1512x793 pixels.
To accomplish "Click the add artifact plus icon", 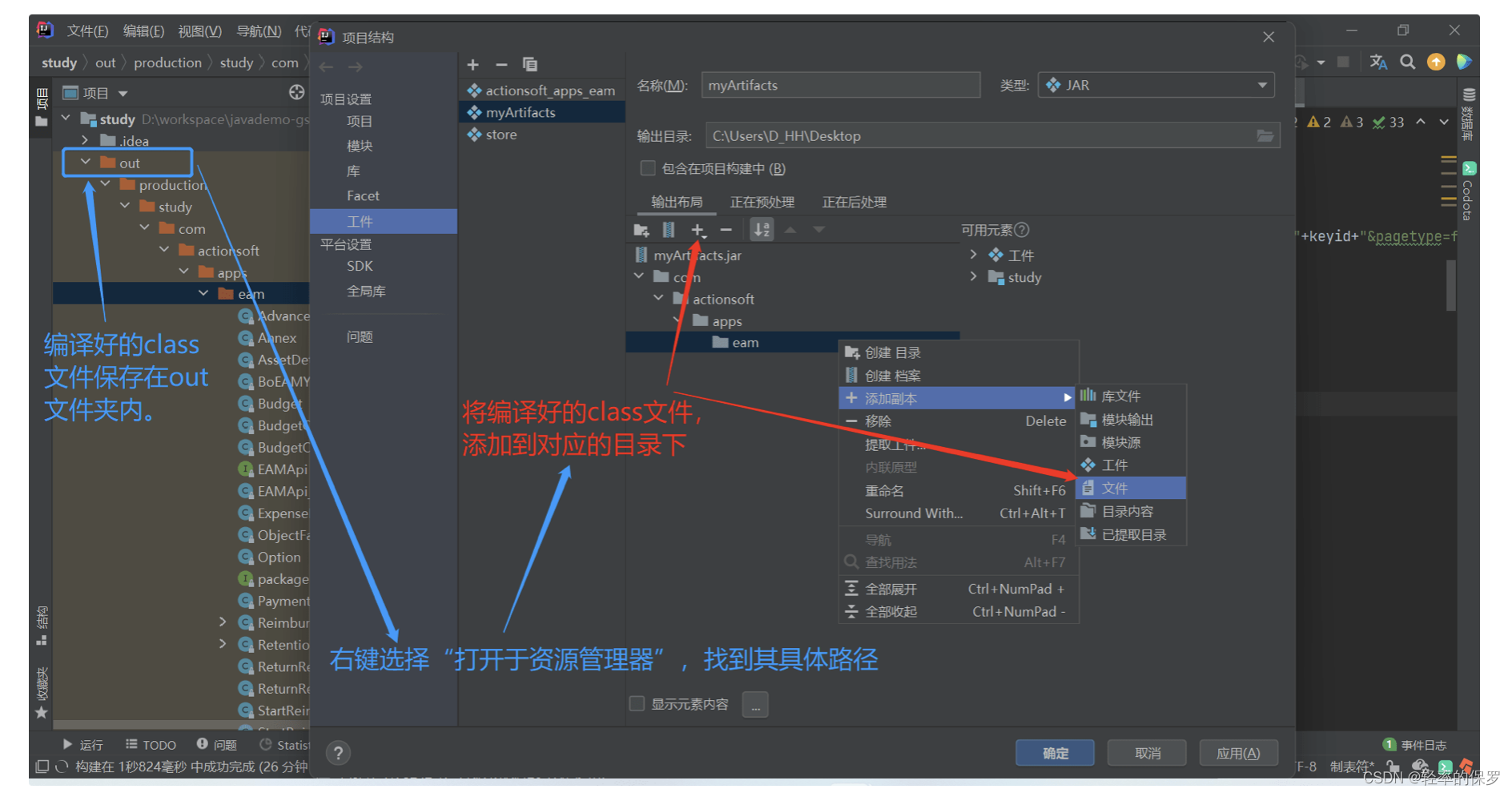I will coord(472,65).
